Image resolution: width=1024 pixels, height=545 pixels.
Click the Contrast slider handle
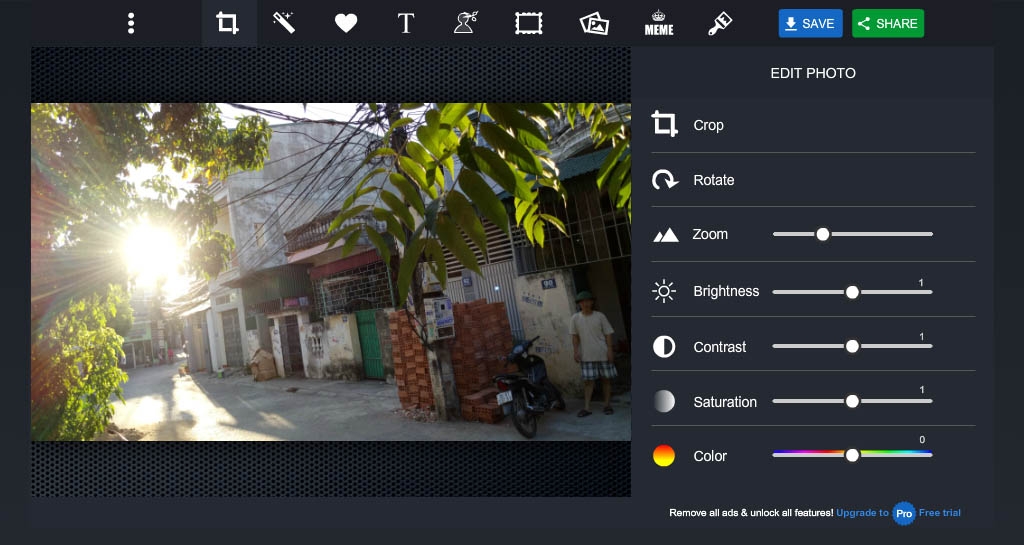(852, 347)
